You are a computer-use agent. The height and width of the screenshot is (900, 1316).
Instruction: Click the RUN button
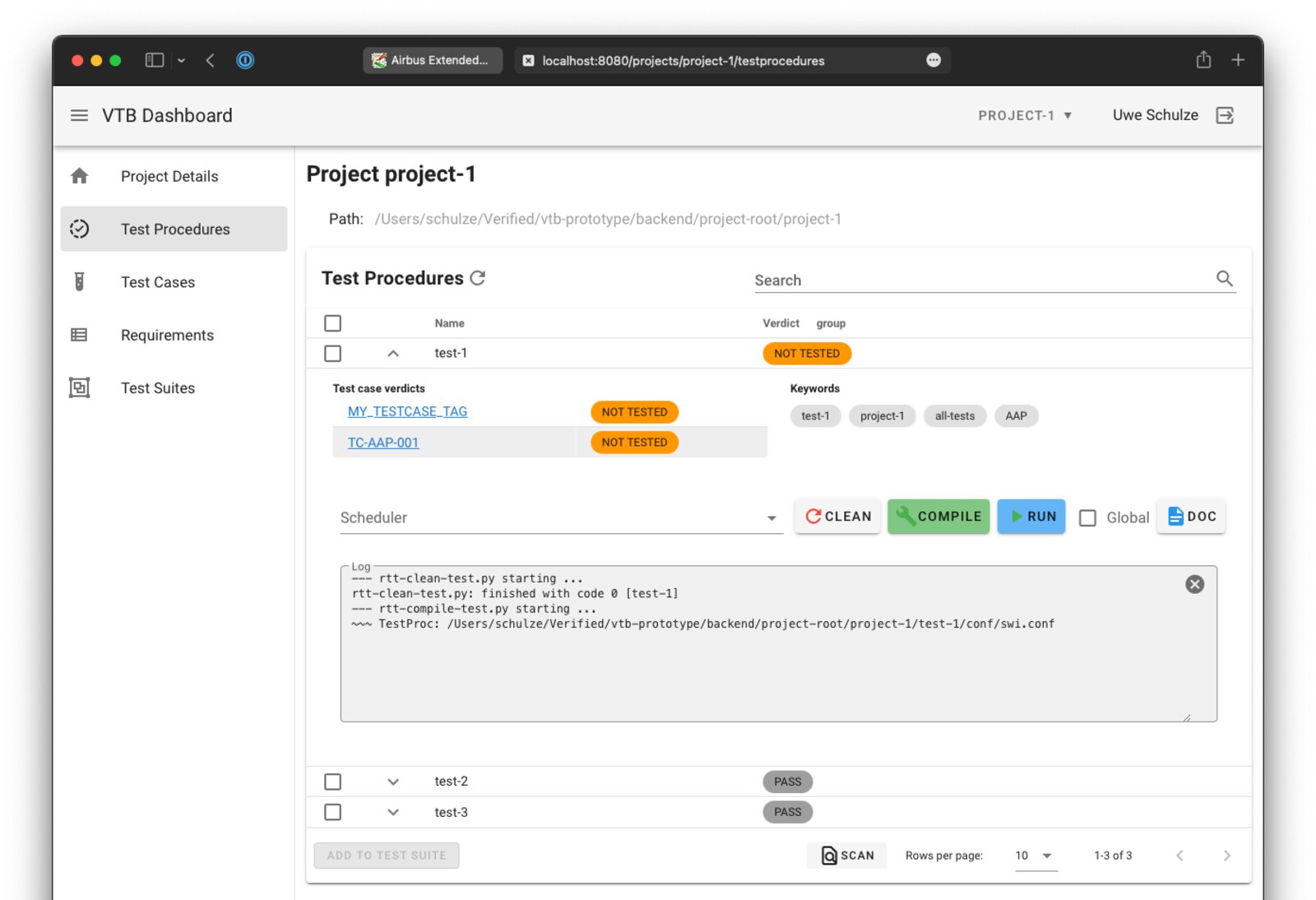pyautogui.click(x=1031, y=517)
